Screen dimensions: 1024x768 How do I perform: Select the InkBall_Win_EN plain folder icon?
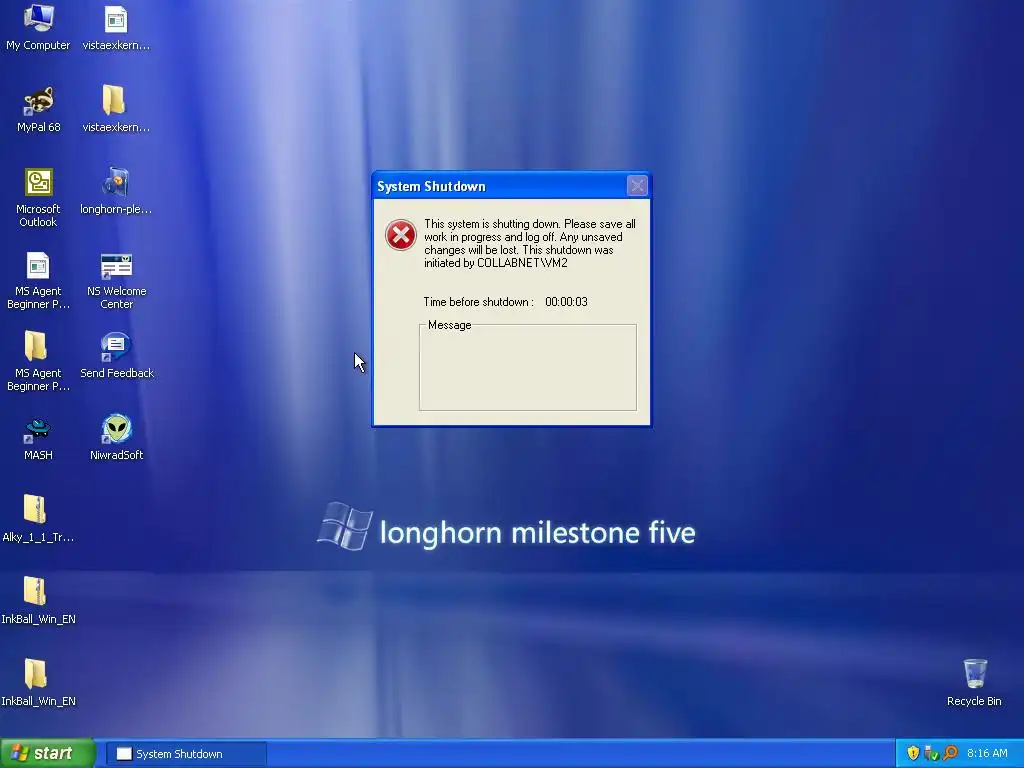tap(37, 682)
